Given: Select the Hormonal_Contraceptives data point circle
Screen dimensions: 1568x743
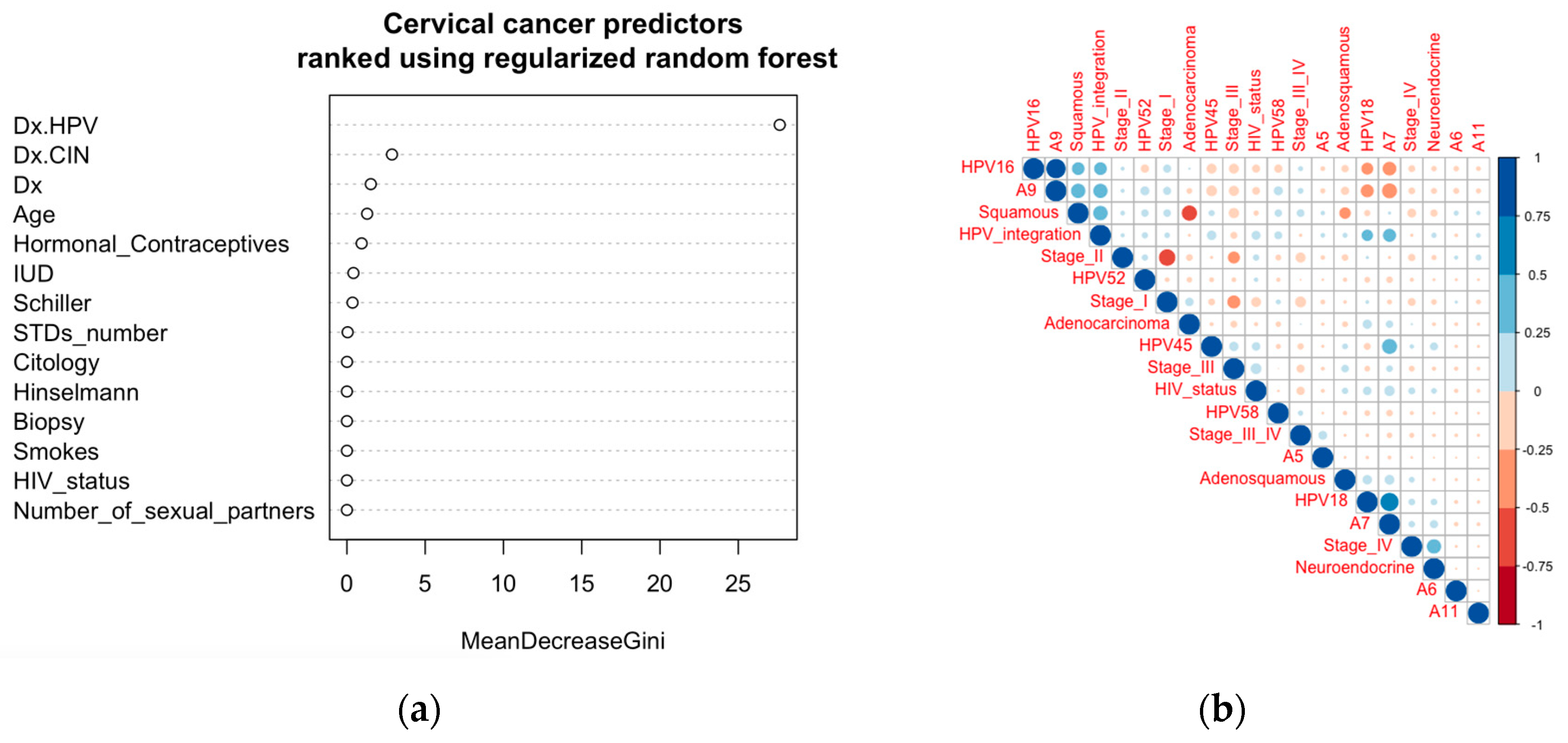Looking at the screenshot, I should tap(362, 243).
